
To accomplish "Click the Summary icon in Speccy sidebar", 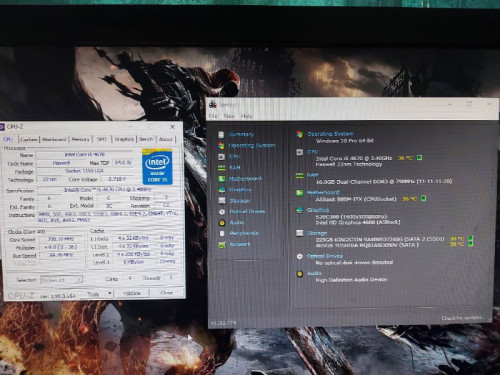I will click(x=221, y=134).
